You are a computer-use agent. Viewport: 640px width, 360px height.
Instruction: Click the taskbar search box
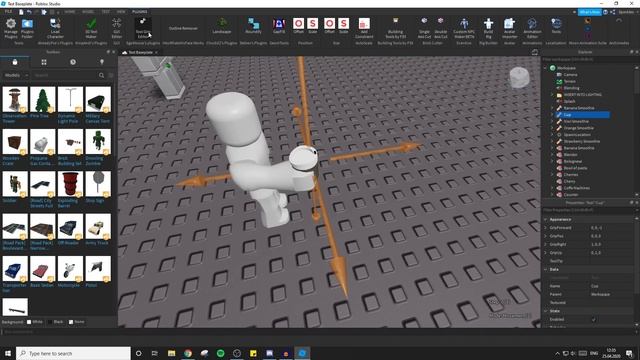(x=73, y=353)
